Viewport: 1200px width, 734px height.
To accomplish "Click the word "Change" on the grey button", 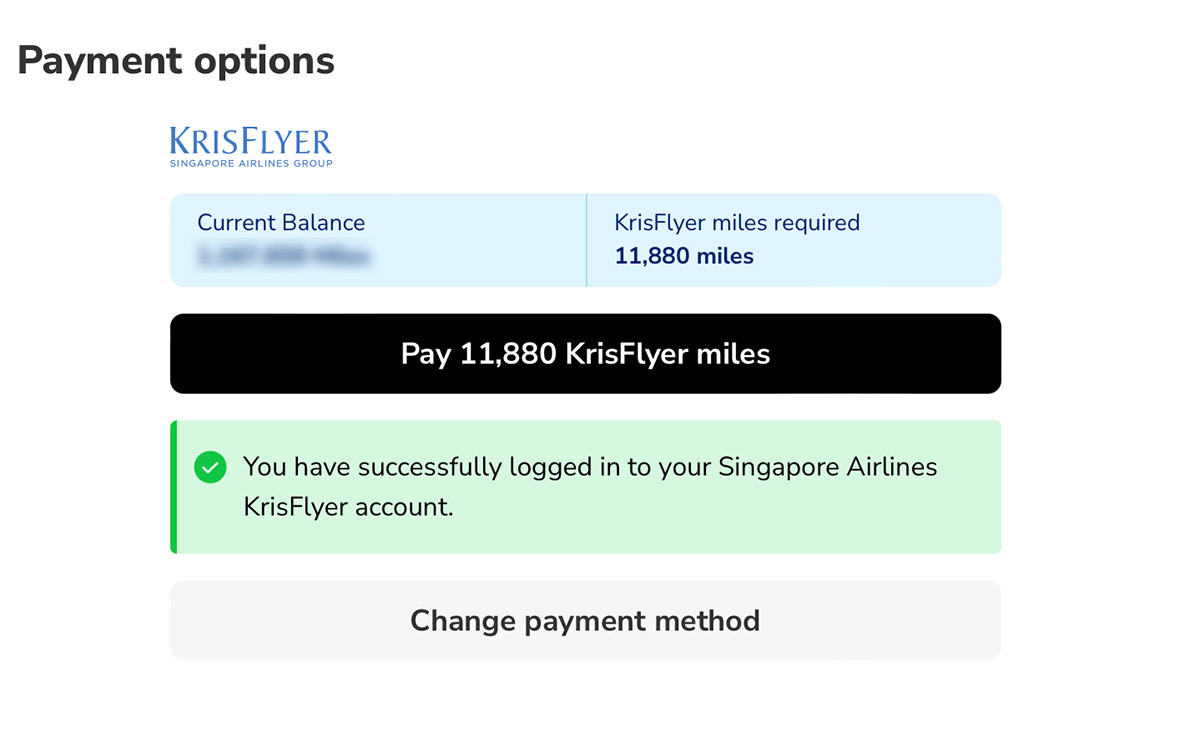I will (x=463, y=621).
